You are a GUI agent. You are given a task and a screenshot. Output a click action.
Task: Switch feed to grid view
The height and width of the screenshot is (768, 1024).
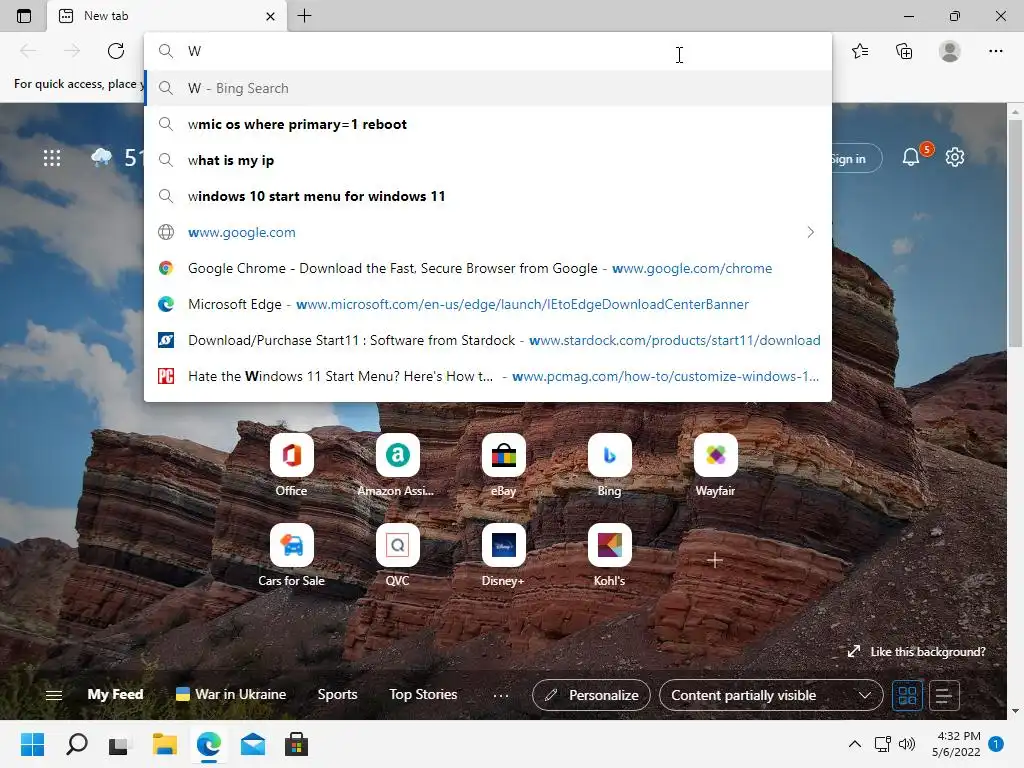tap(908, 696)
